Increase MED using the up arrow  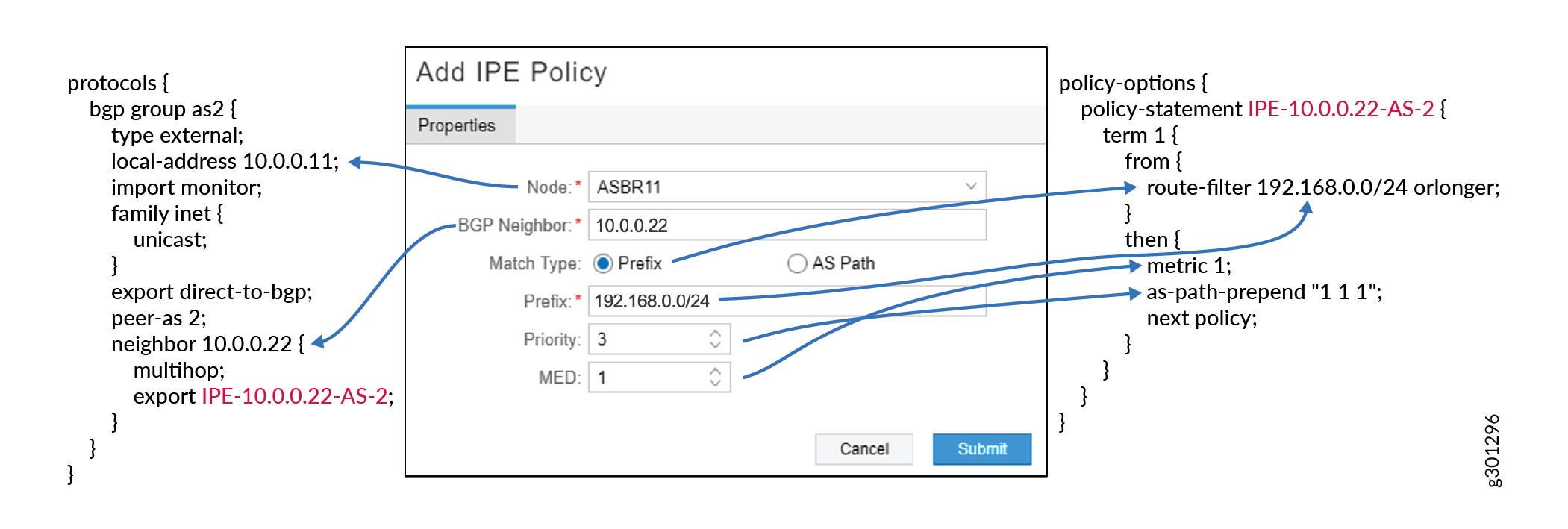pos(715,372)
